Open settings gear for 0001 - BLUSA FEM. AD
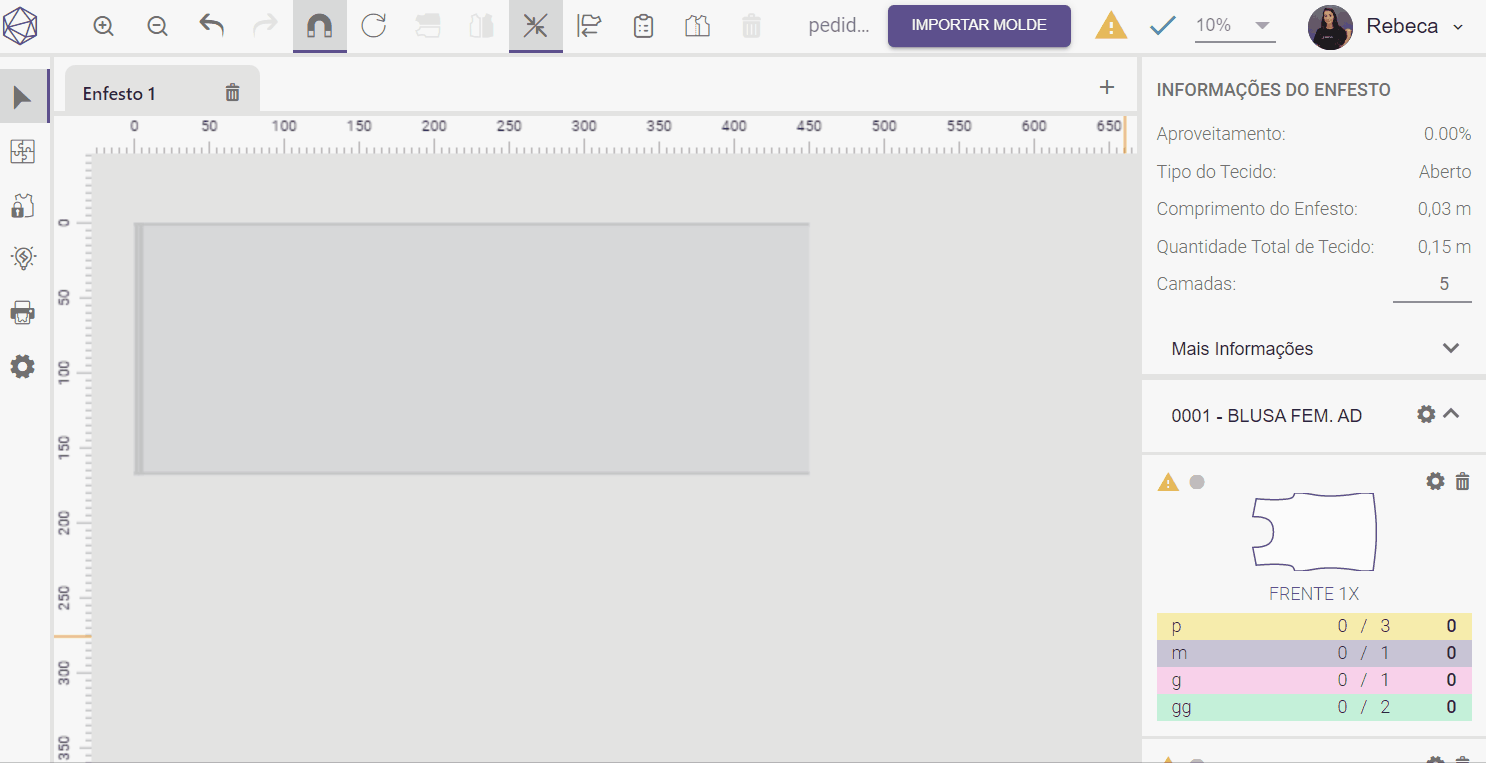Viewport: 1486px width, 763px height. tap(1427, 414)
